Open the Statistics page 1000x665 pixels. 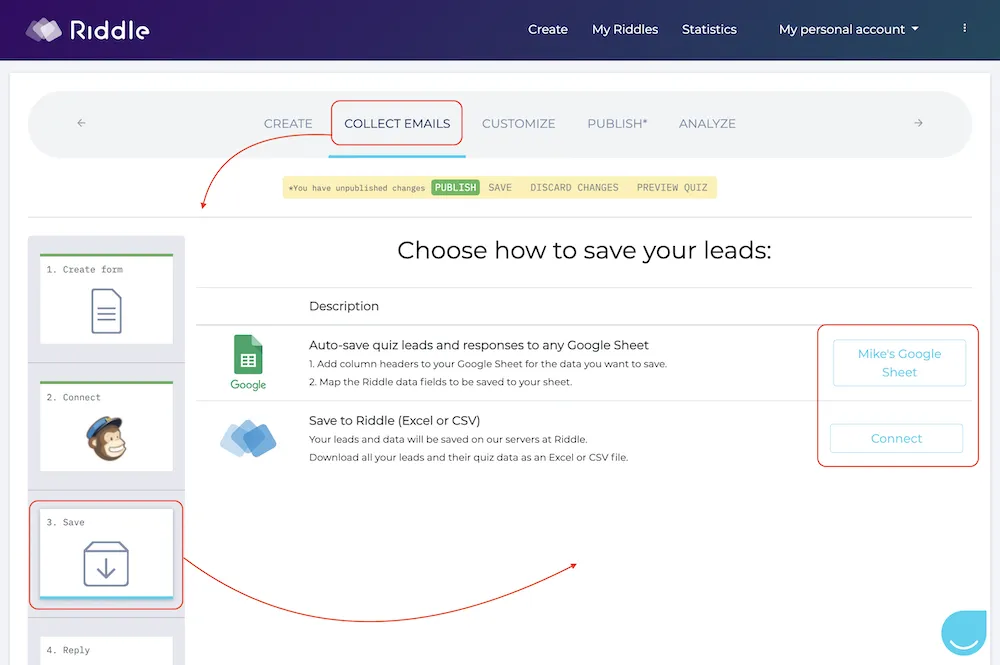709,29
